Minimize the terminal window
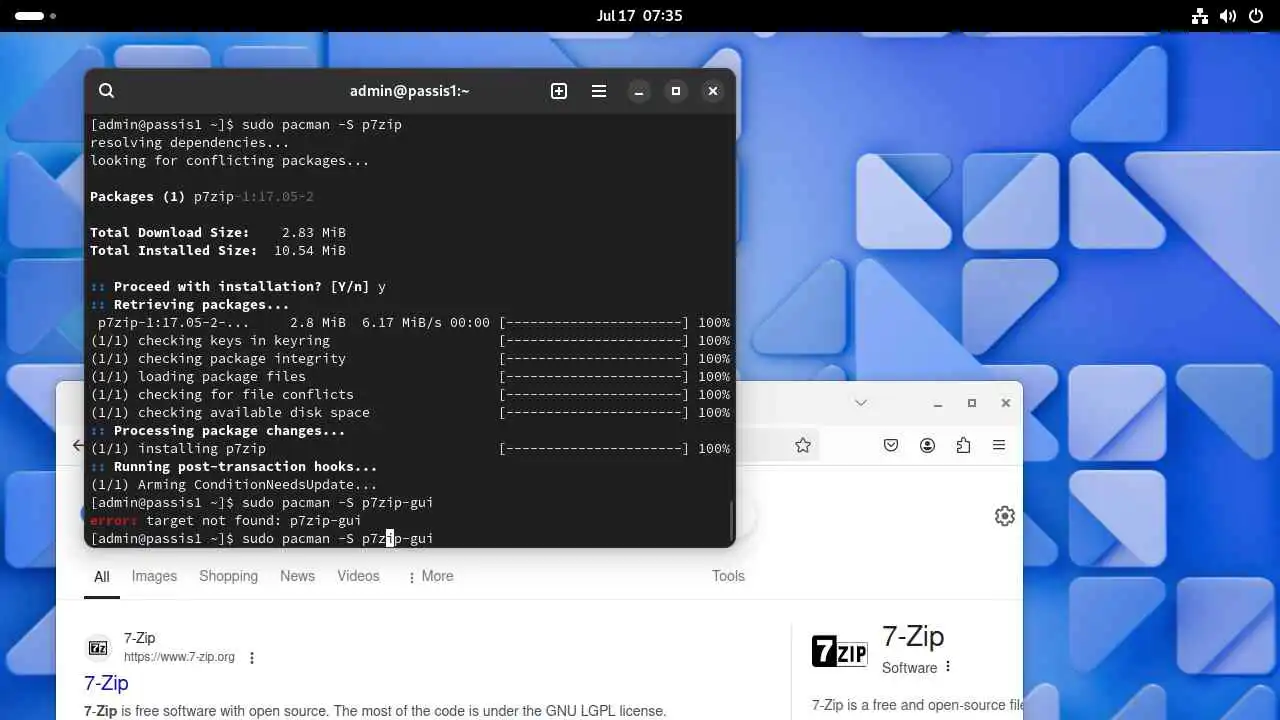1280x720 pixels. click(639, 91)
